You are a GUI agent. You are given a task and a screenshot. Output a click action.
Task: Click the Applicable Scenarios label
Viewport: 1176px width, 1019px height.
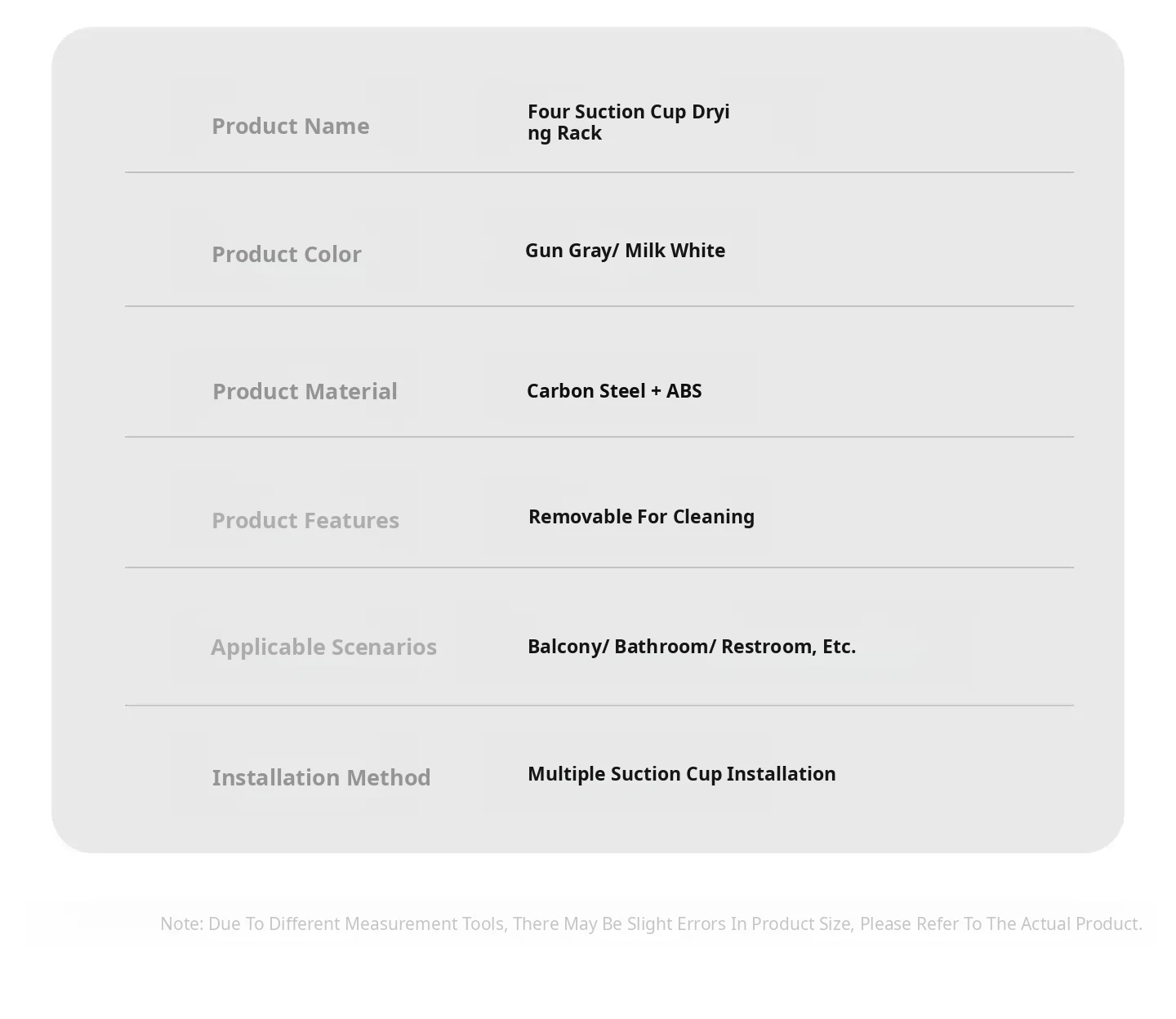[x=323, y=647]
